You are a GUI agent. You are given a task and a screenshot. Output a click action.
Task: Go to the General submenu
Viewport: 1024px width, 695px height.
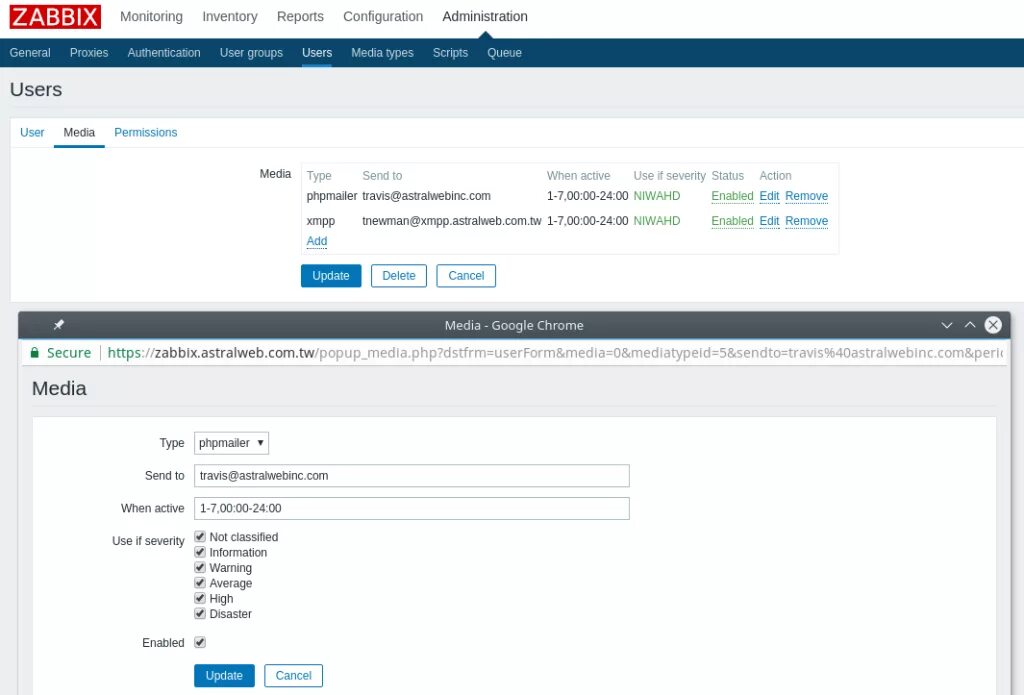coord(30,53)
